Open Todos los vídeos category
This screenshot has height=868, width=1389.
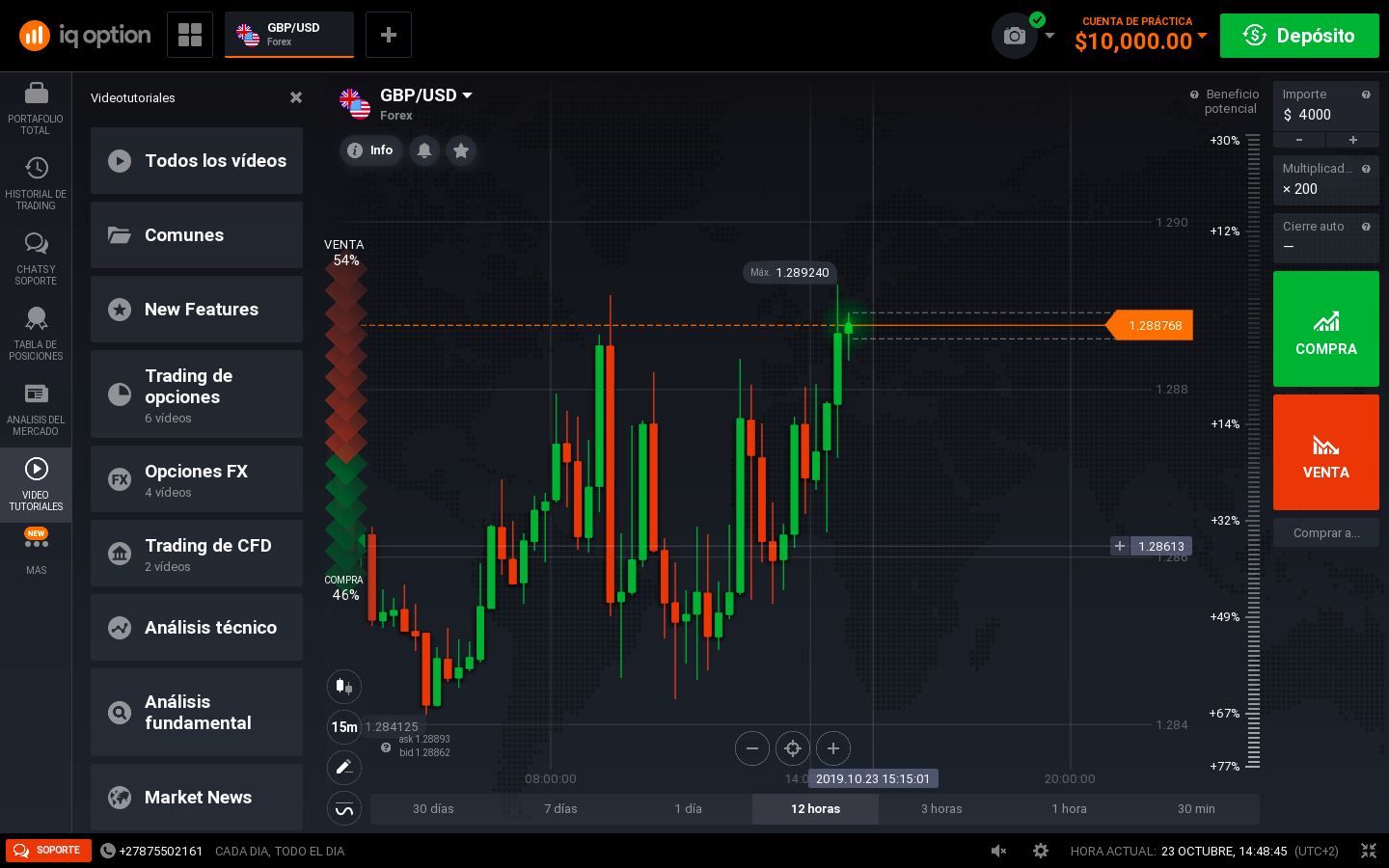197,160
